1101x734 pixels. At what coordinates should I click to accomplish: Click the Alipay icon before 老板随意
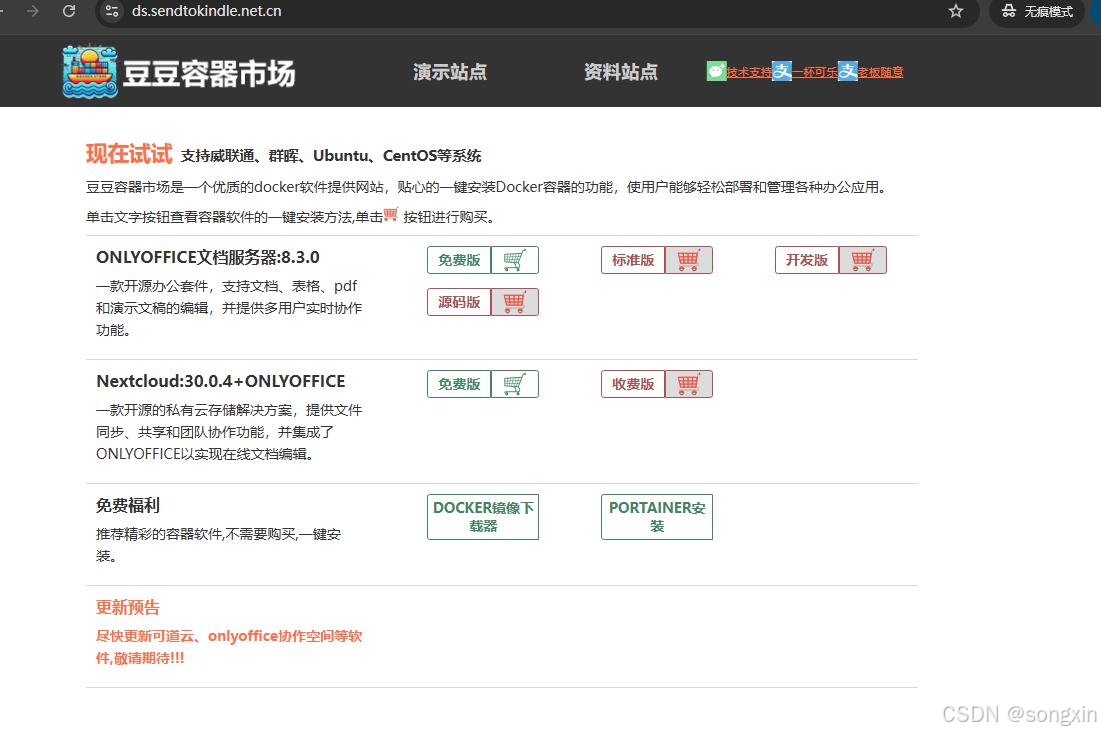pos(848,71)
